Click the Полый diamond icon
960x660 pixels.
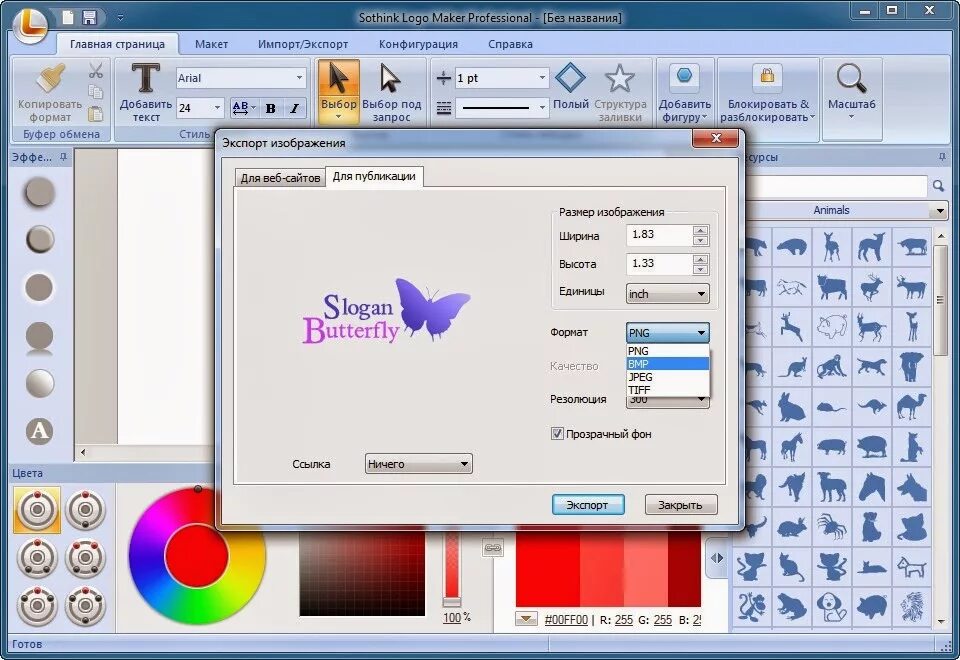(x=570, y=78)
